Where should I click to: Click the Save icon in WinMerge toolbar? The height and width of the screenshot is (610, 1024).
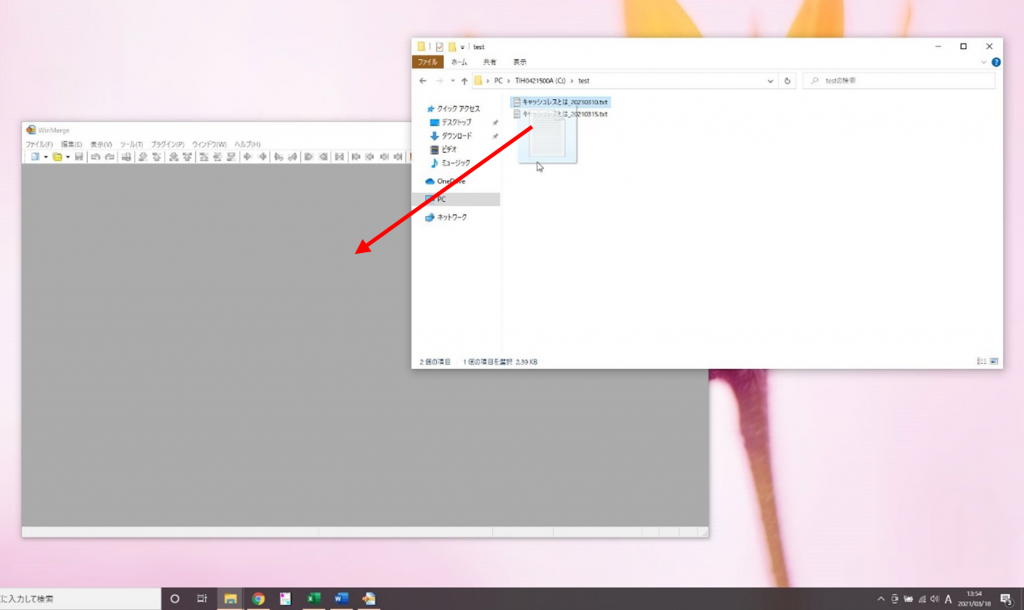click(x=79, y=157)
